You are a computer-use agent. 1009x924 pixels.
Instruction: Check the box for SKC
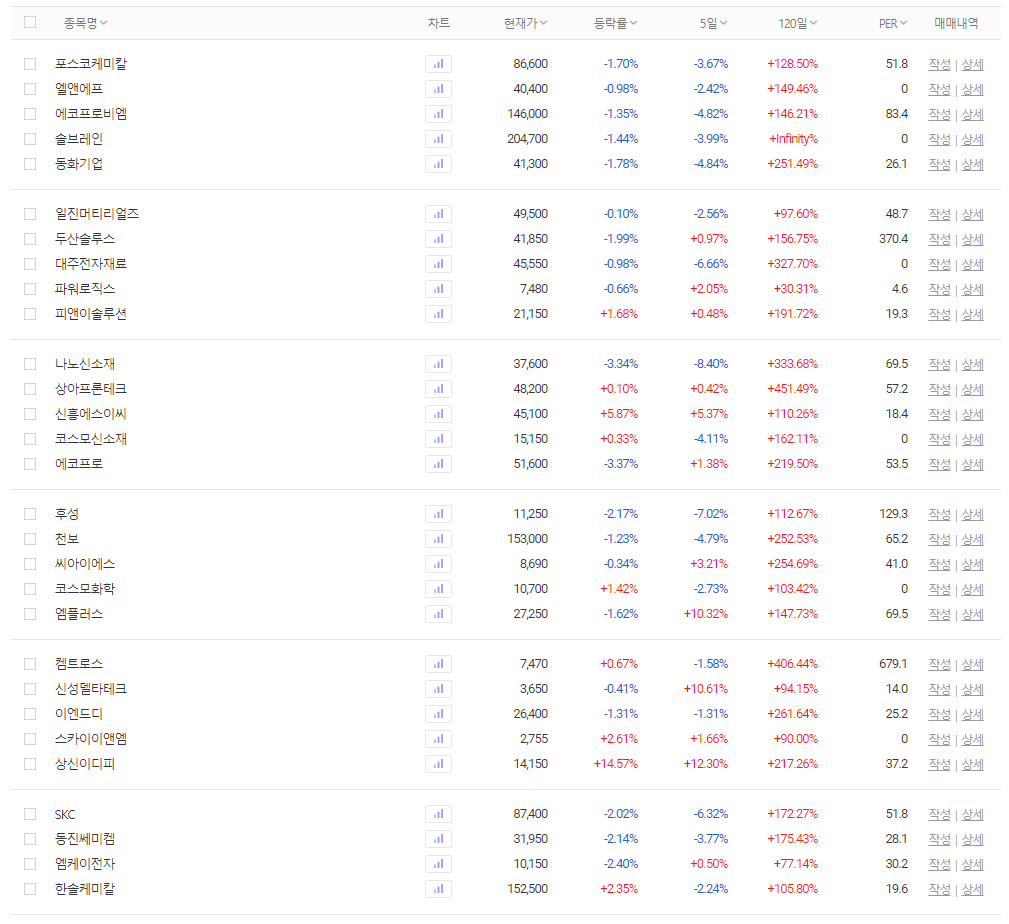[30, 814]
